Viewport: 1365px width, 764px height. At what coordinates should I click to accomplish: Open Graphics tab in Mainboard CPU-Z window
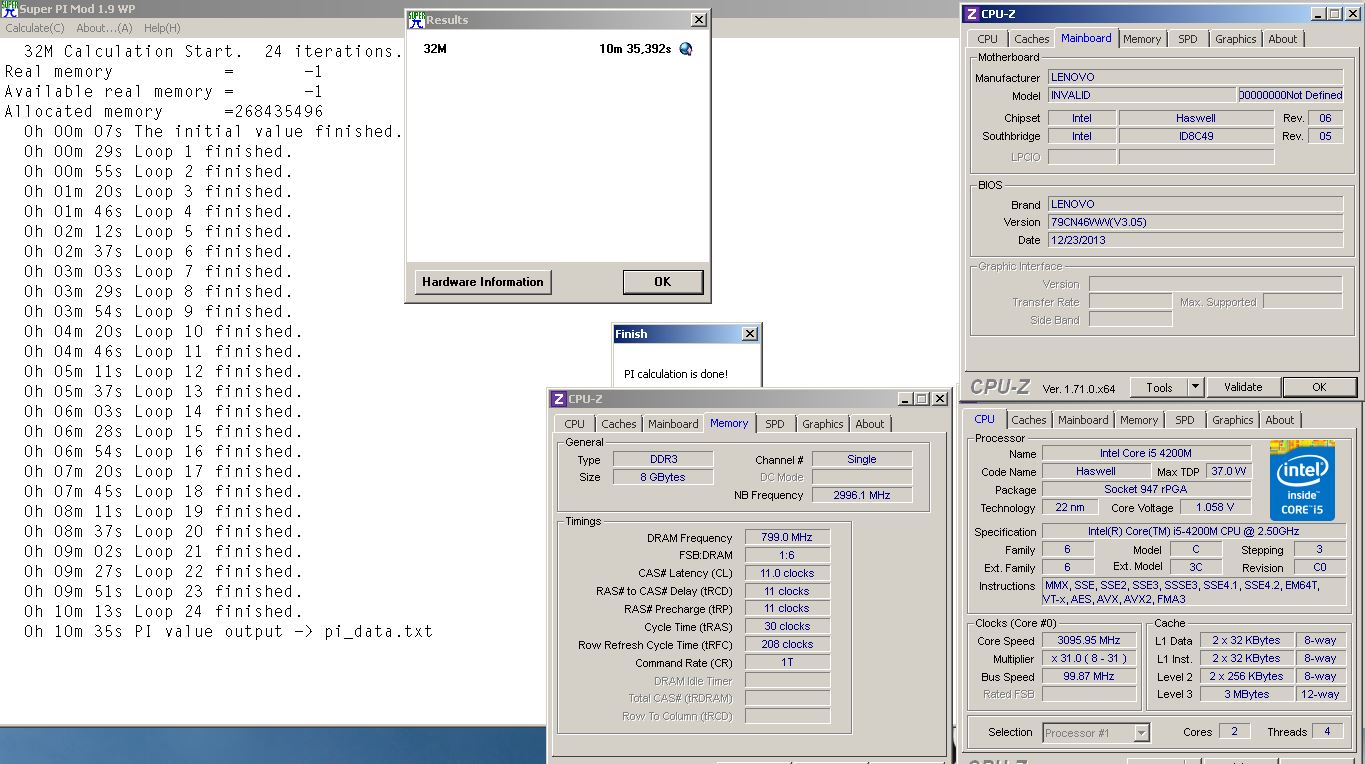point(1236,39)
